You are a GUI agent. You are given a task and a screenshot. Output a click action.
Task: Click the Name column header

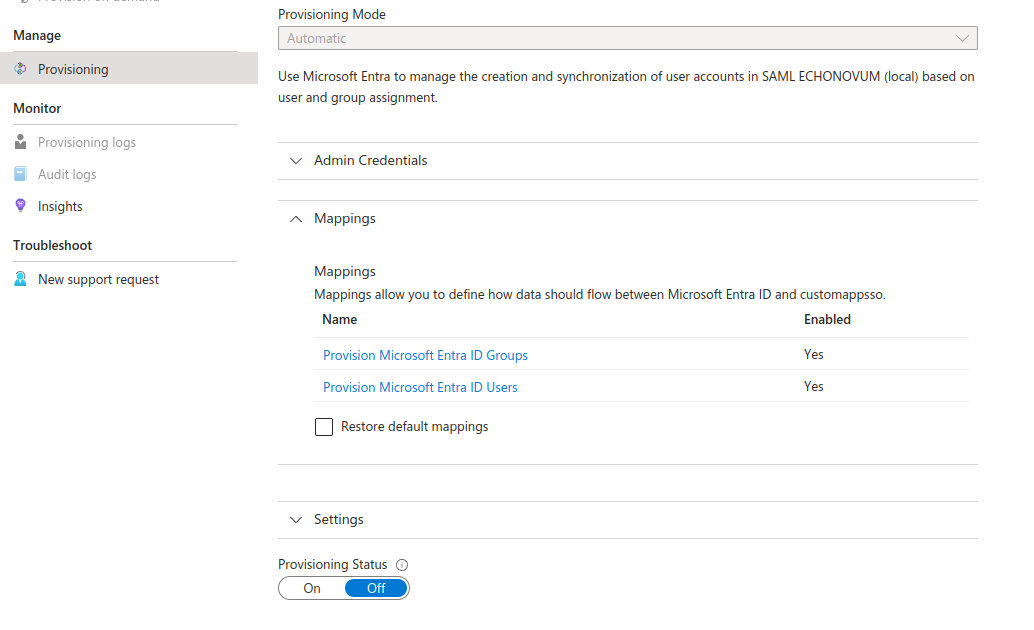click(340, 319)
